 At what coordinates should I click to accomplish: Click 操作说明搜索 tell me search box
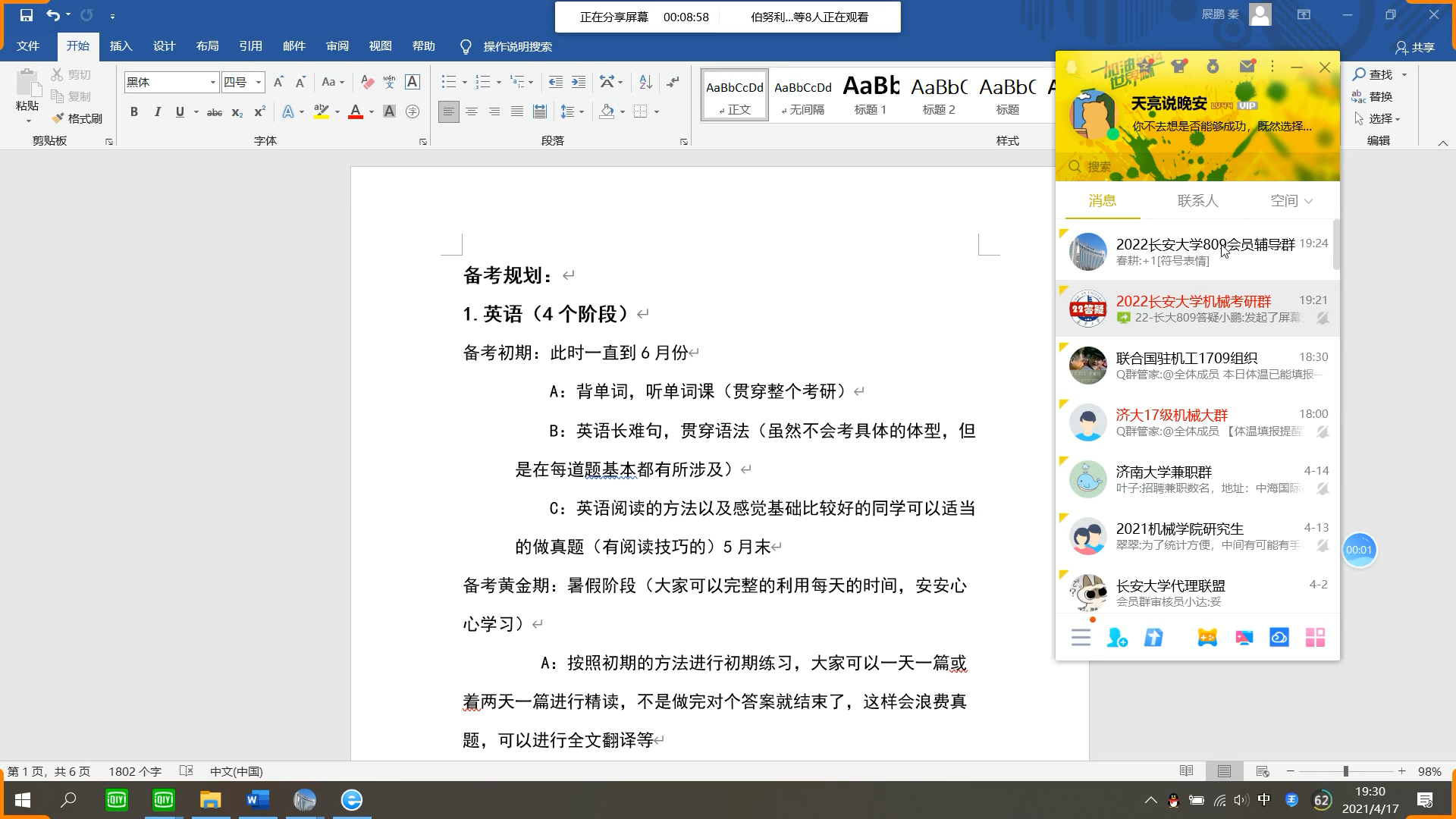[x=517, y=47]
